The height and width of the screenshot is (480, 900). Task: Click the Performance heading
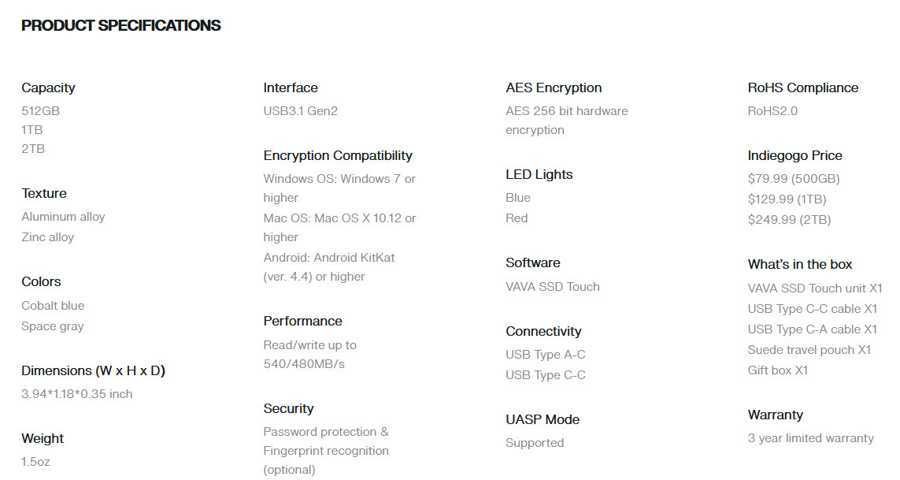point(302,321)
